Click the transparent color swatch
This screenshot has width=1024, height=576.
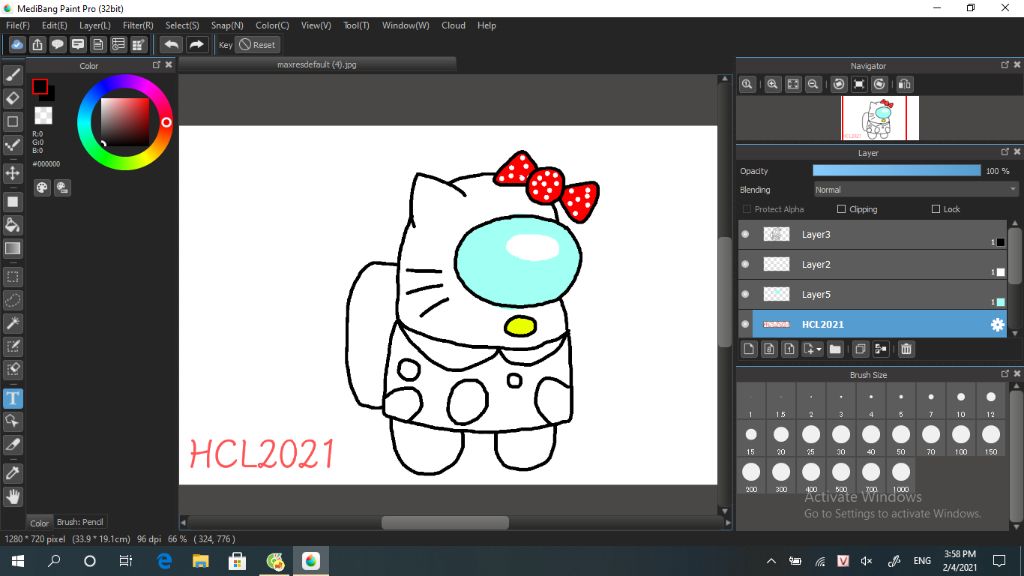click(43, 116)
